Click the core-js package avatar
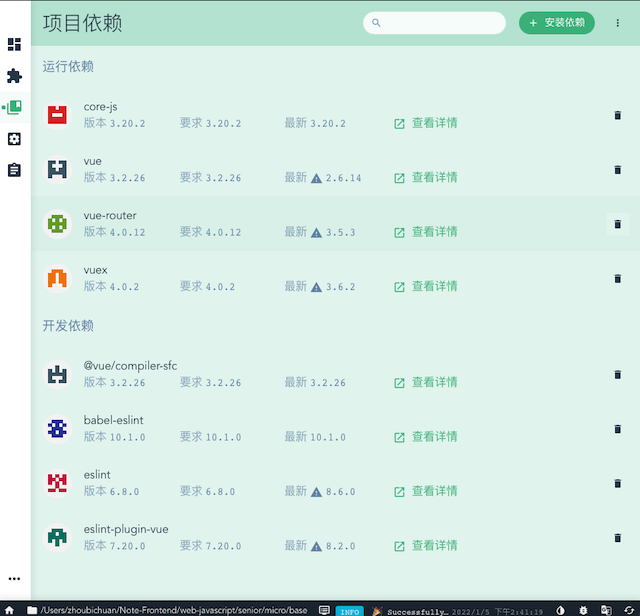This screenshot has height=616, width=640. 57,115
